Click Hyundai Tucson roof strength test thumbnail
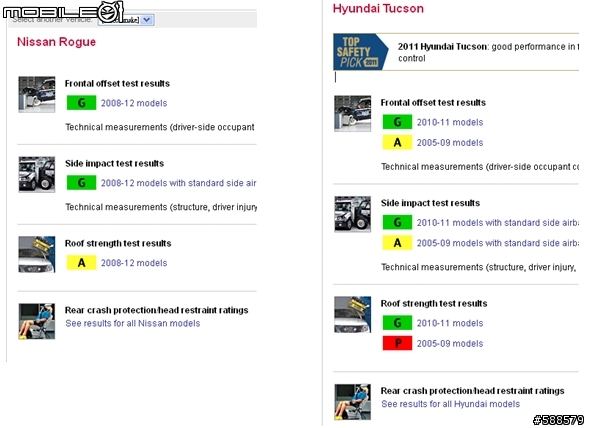The height and width of the screenshot is (428, 590). click(x=353, y=315)
